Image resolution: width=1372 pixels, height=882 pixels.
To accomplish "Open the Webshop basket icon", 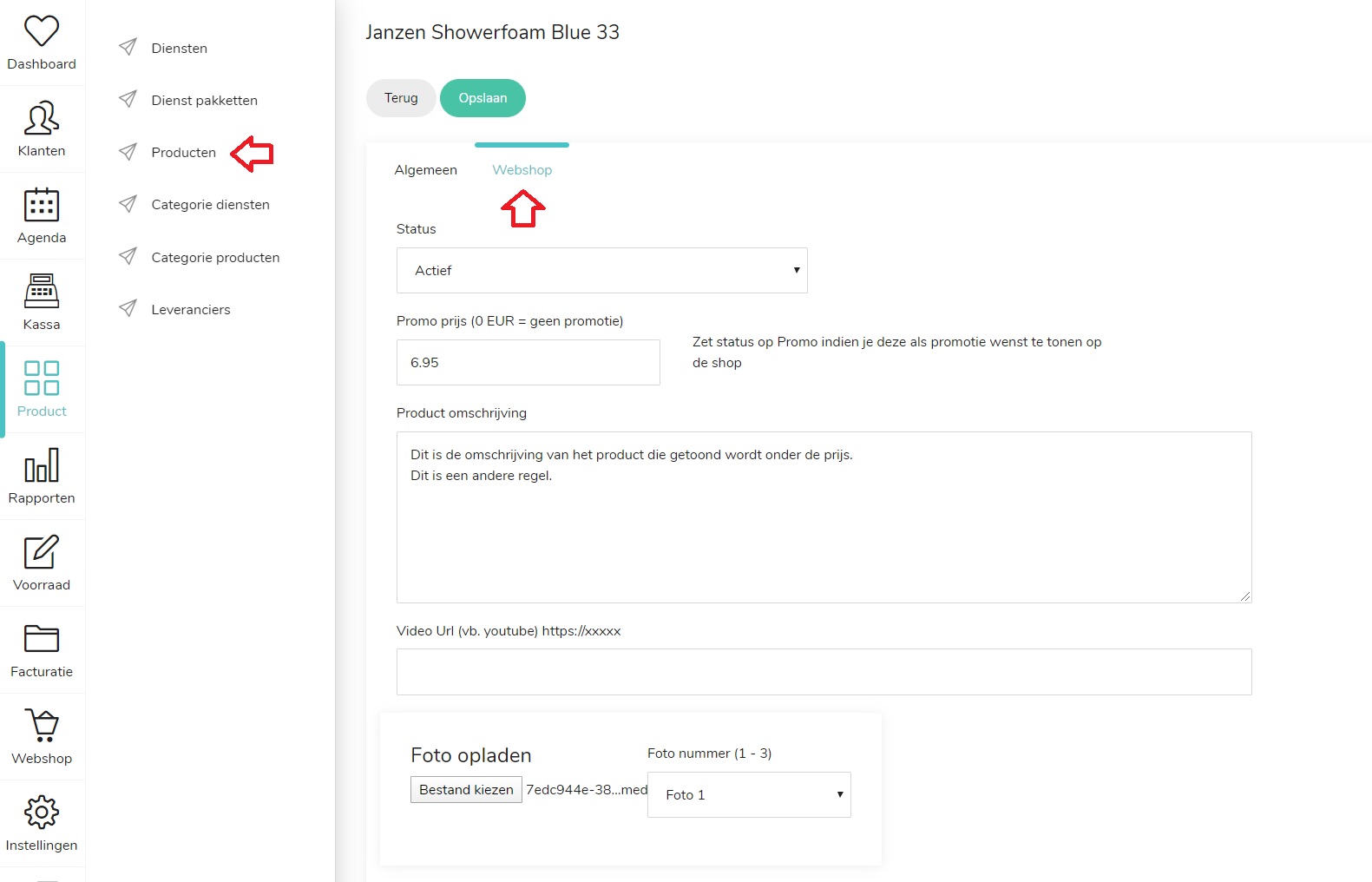I will coord(42,725).
